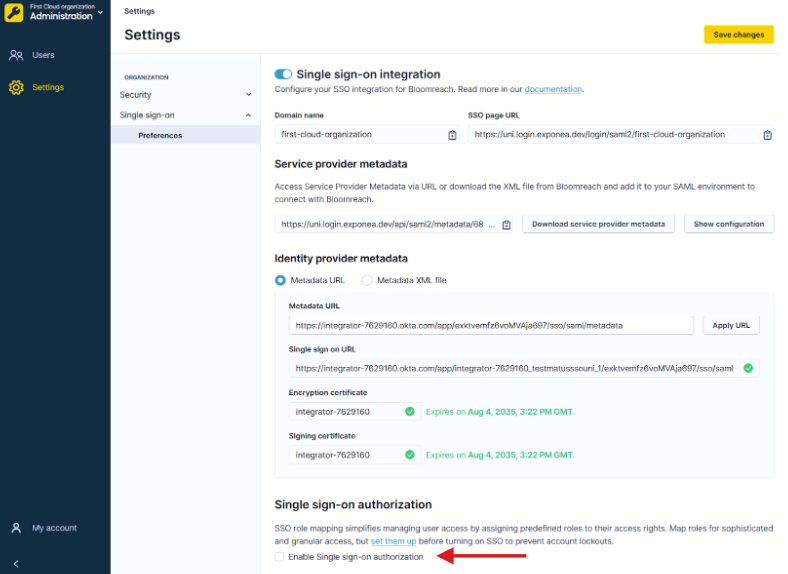Click the Settings gear icon
This screenshot has width=788, height=574.
click(x=16, y=87)
